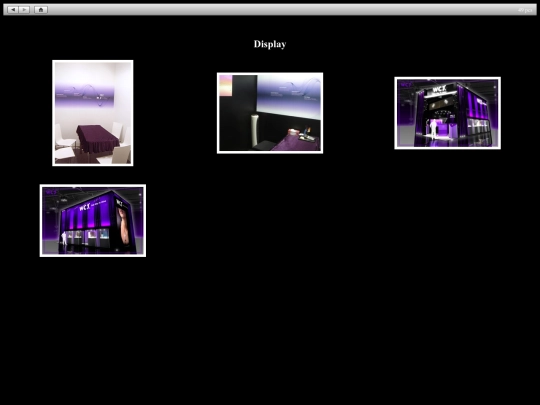Go forward with the right arrow button
Image resolution: width=540 pixels, height=405 pixels.
(x=24, y=10)
